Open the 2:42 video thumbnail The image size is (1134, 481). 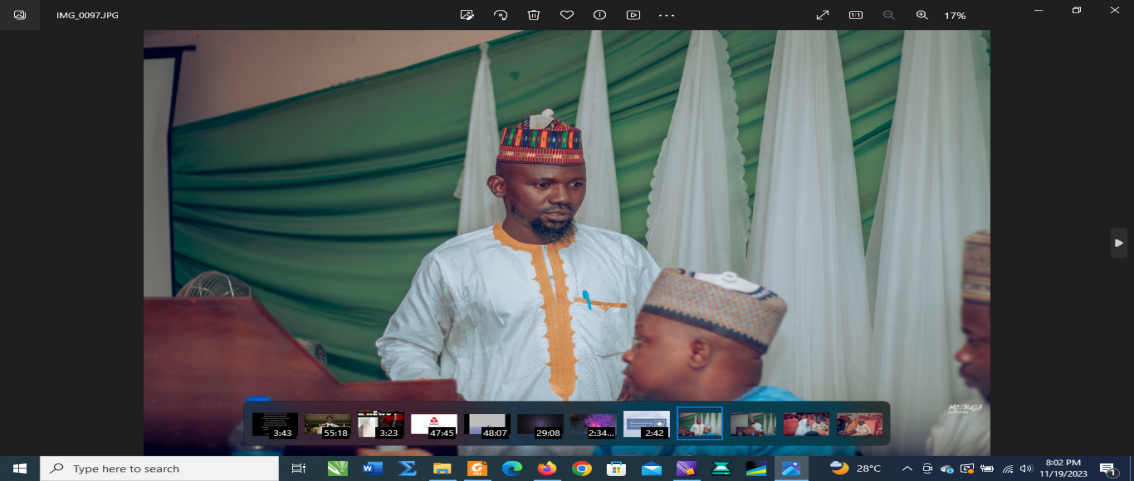pyautogui.click(x=646, y=424)
